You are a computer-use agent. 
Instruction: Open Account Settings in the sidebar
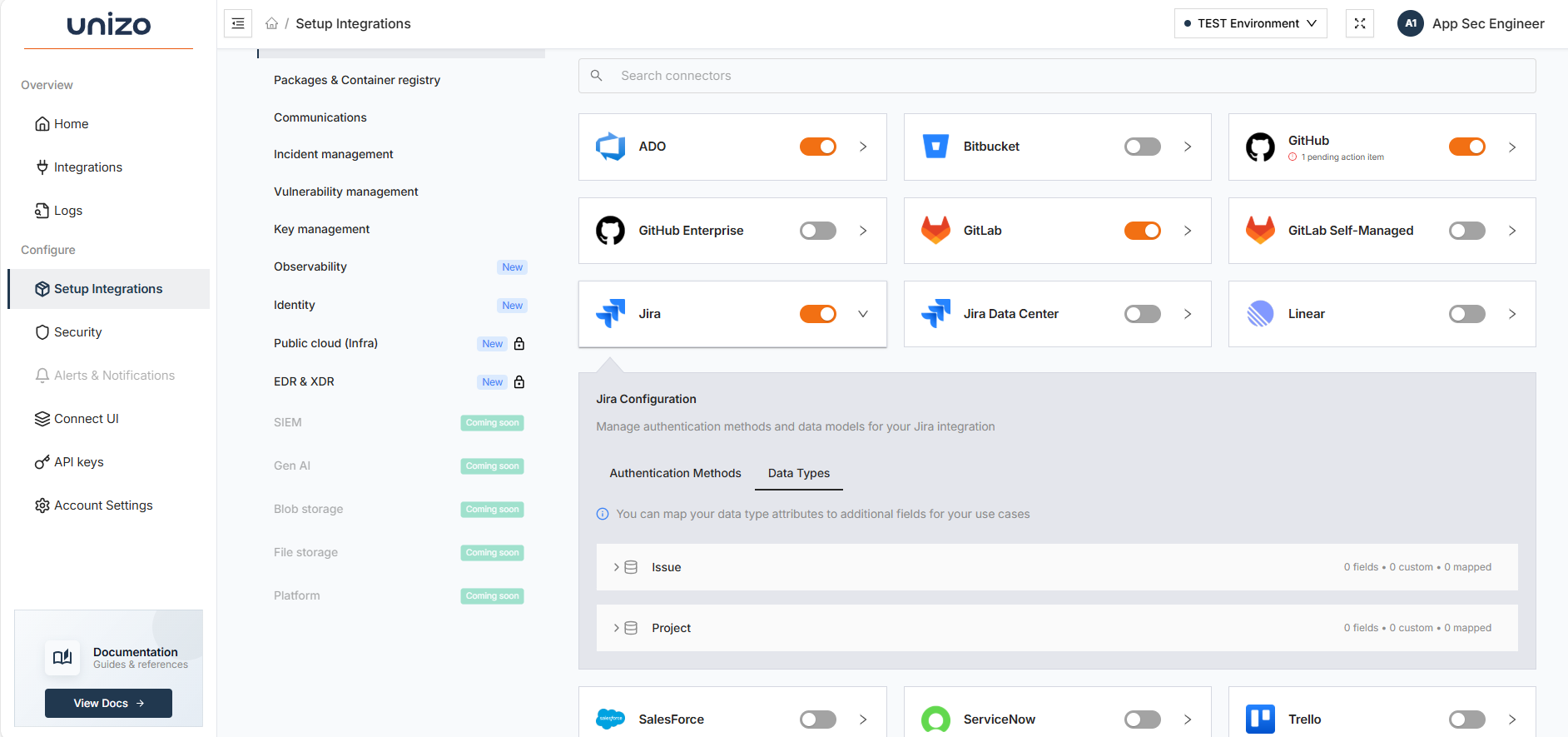(108, 505)
